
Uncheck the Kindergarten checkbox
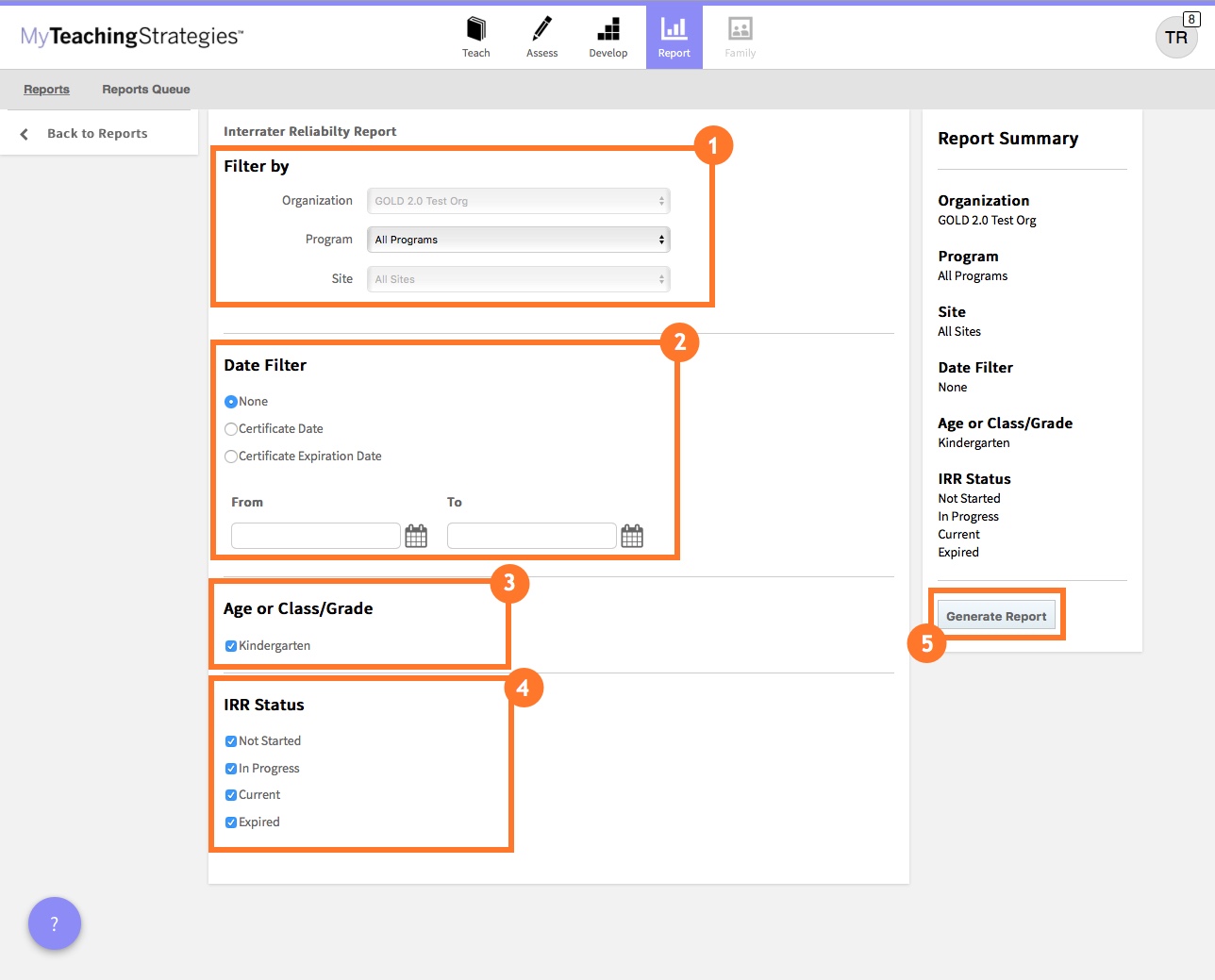(x=231, y=646)
